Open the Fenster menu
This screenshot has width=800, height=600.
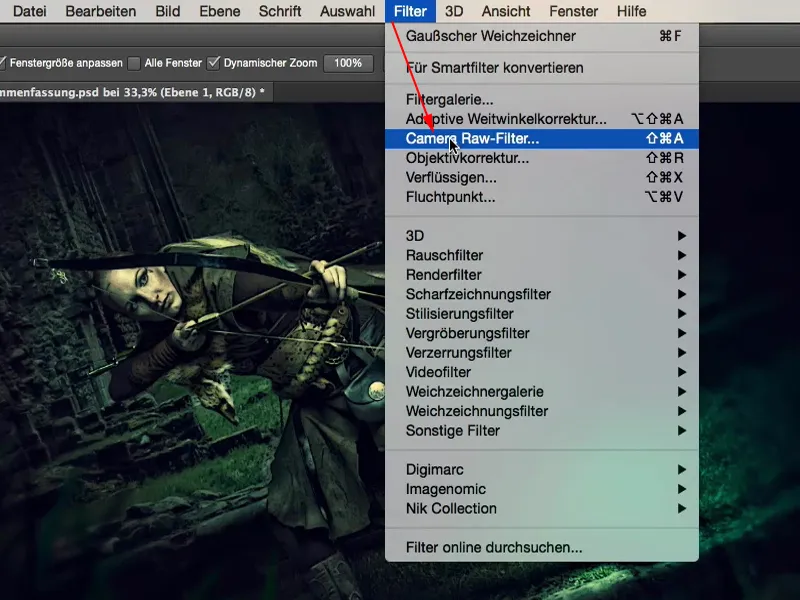(x=572, y=11)
